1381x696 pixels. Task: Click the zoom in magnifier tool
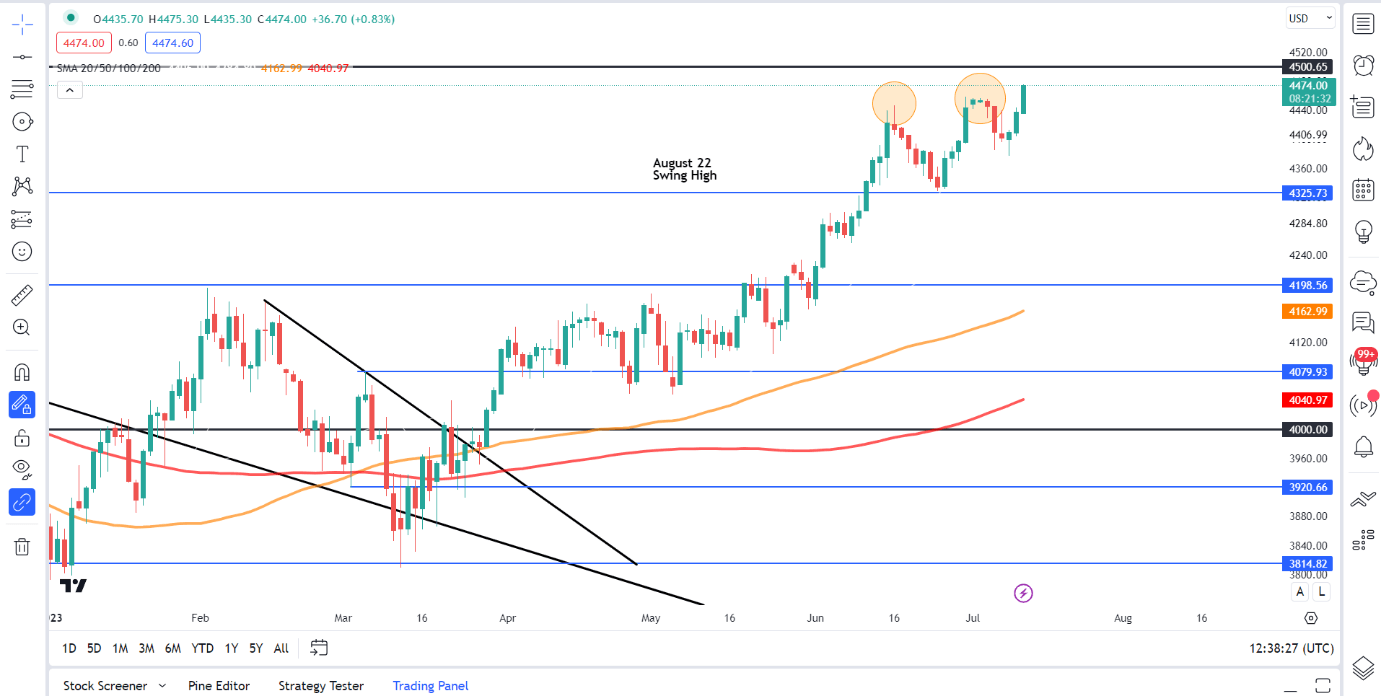point(22,327)
